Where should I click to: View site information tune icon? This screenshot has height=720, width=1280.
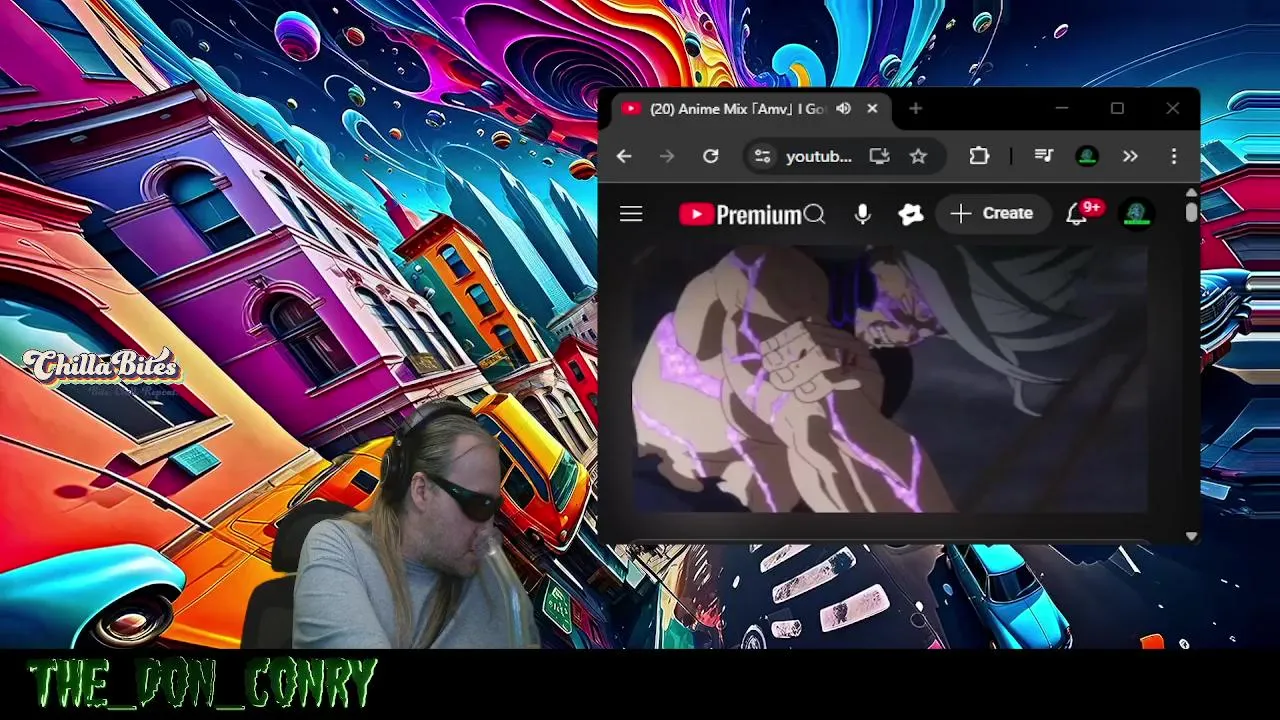[763, 156]
